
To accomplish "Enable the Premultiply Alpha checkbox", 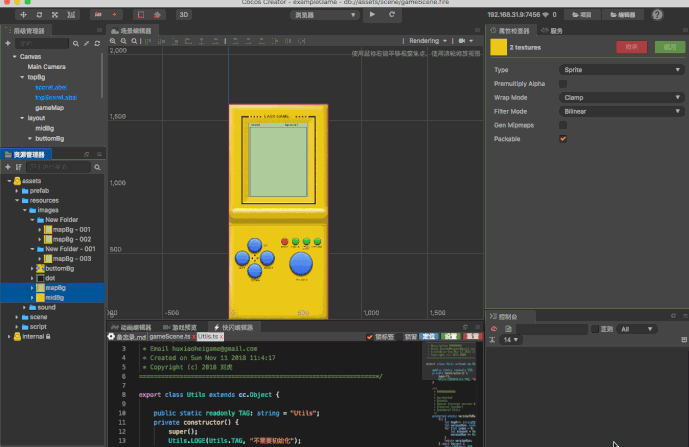I will click(x=562, y=84).
